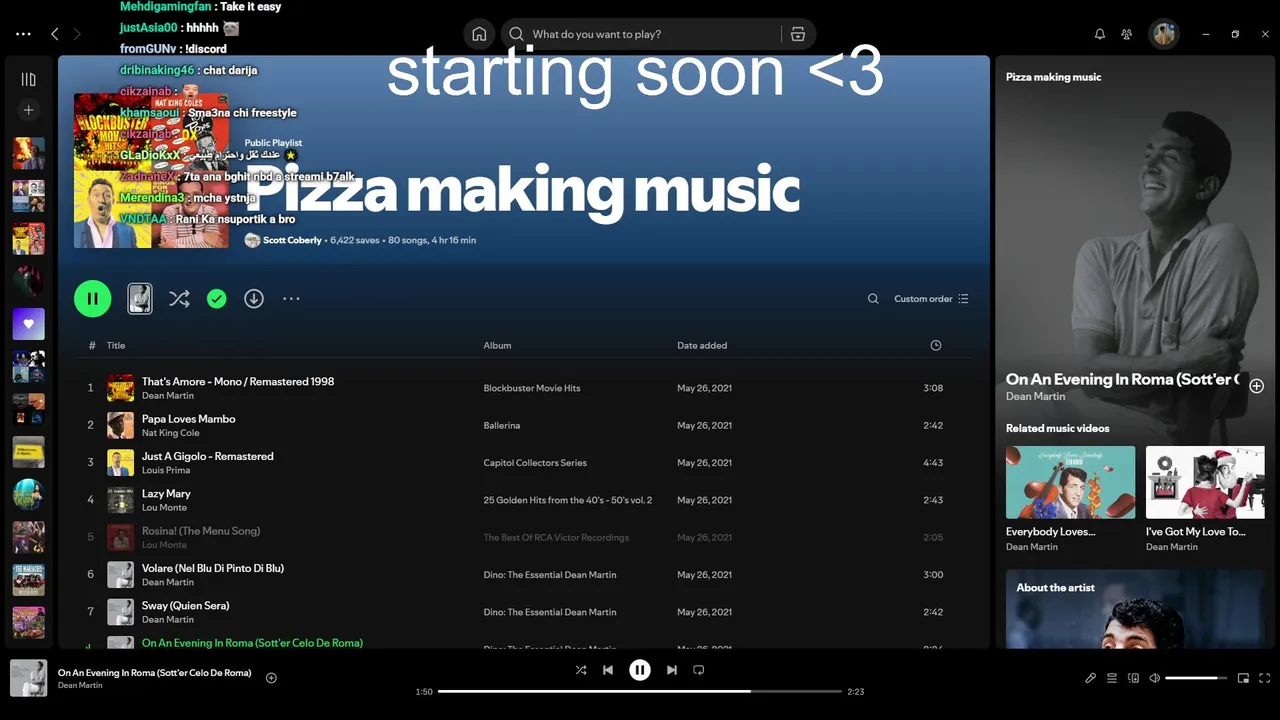1280x720 pixels.
Task: Open the Liked Songs heart thumbnail
Action: (29, 324)
